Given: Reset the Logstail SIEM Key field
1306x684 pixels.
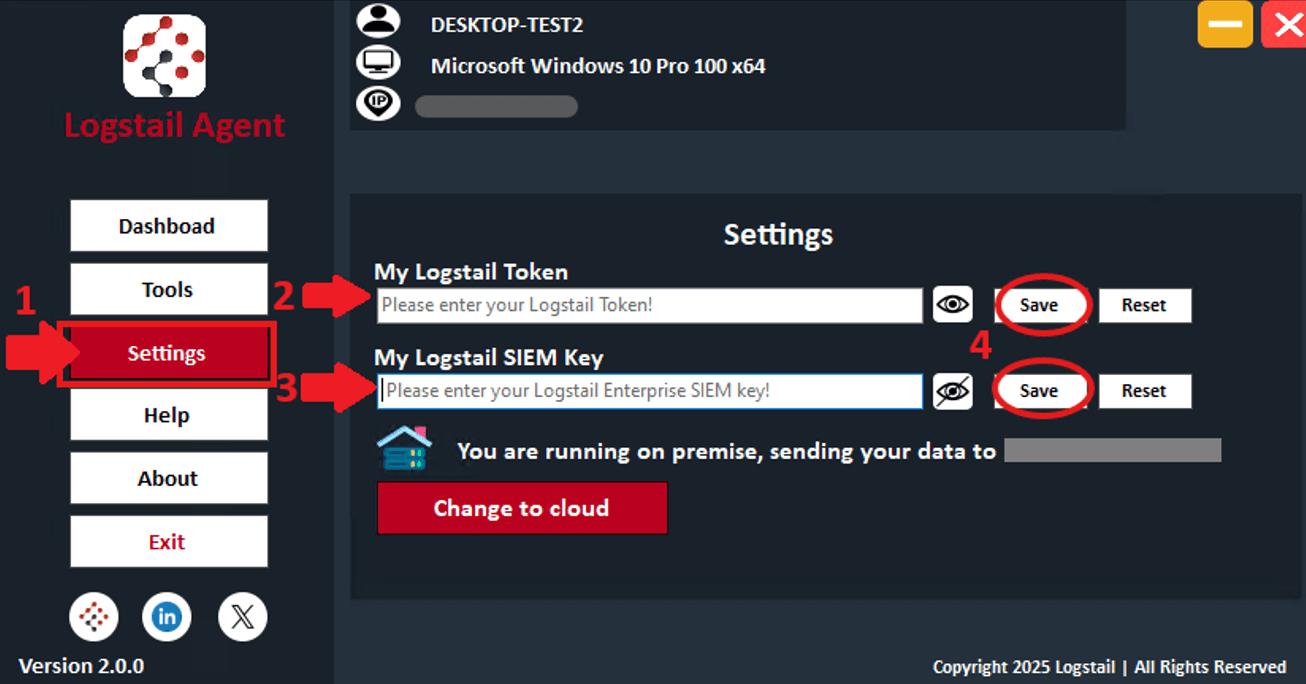Looking at the screenshot, I should (x=1145, y=391).
